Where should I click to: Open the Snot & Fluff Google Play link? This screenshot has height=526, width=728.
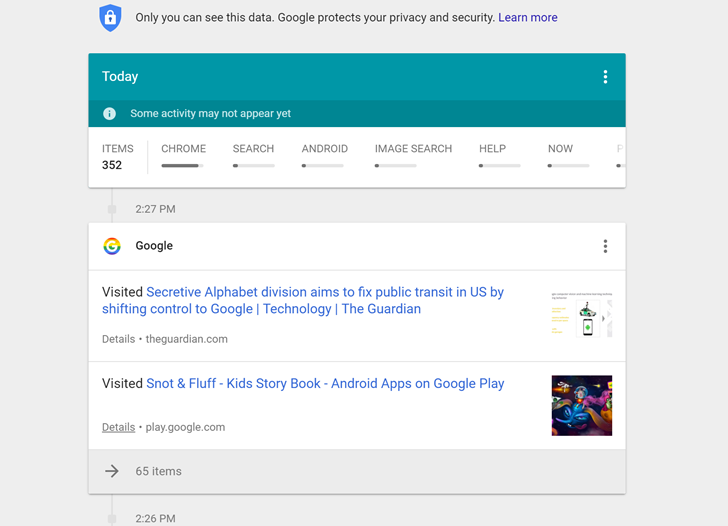click(x=324, y=383)
